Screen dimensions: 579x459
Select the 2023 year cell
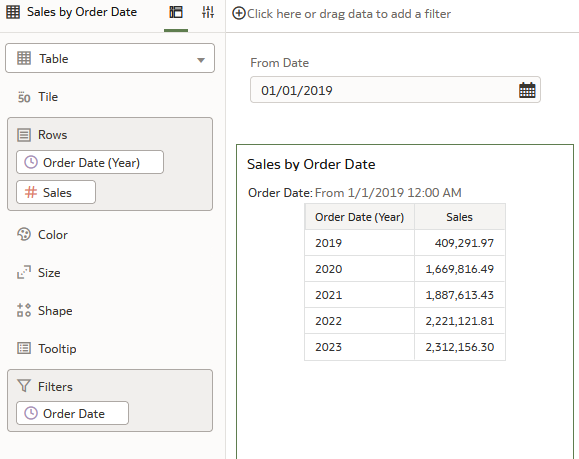(359, 347)
